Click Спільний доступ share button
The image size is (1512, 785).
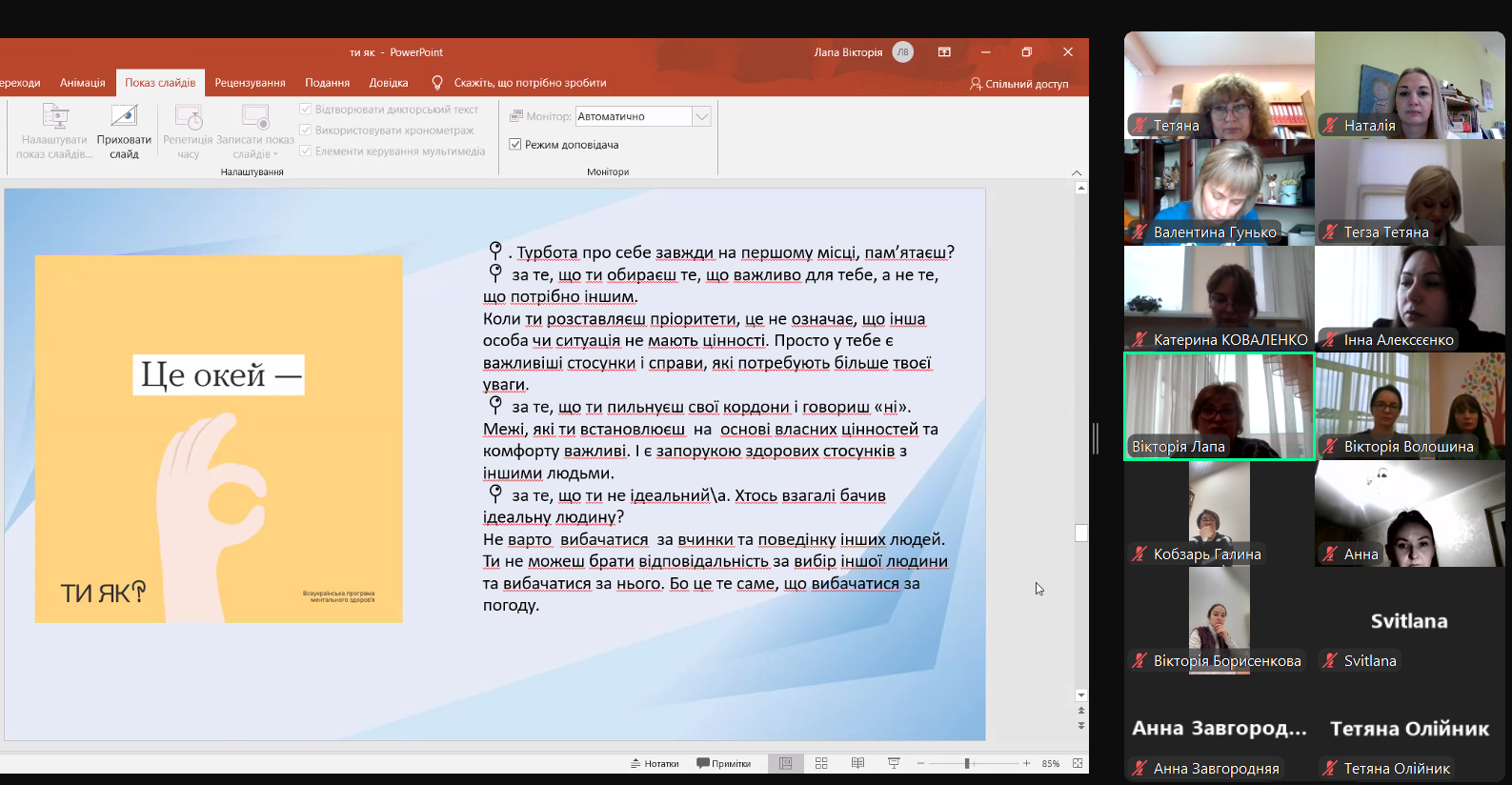click(1019, 84)
